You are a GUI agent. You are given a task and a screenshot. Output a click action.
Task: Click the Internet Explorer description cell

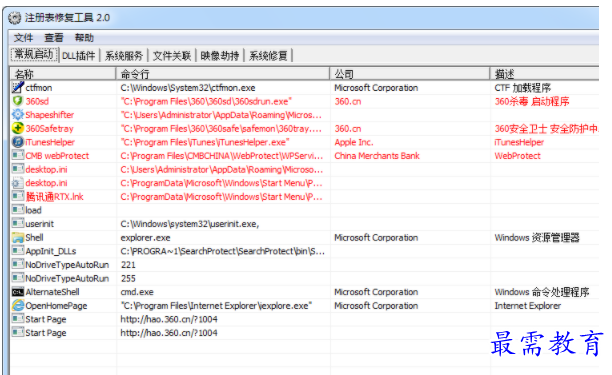point(528,306)
